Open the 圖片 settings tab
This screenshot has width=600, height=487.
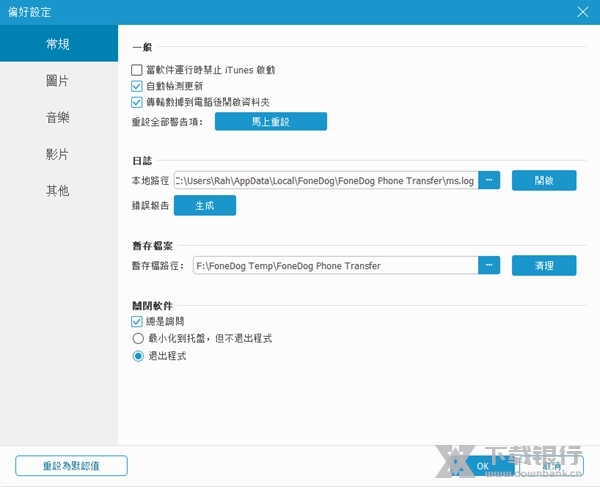tap(59, 81)
